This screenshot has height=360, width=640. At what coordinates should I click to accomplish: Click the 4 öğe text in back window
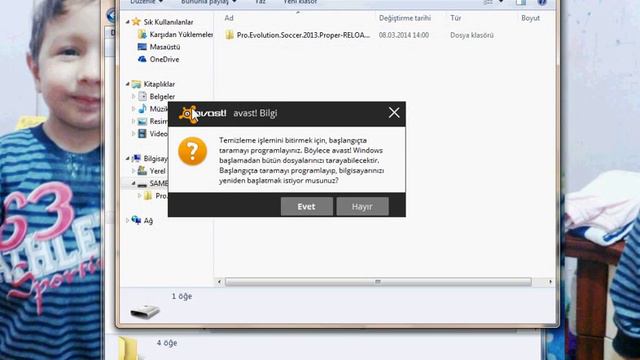167,343
